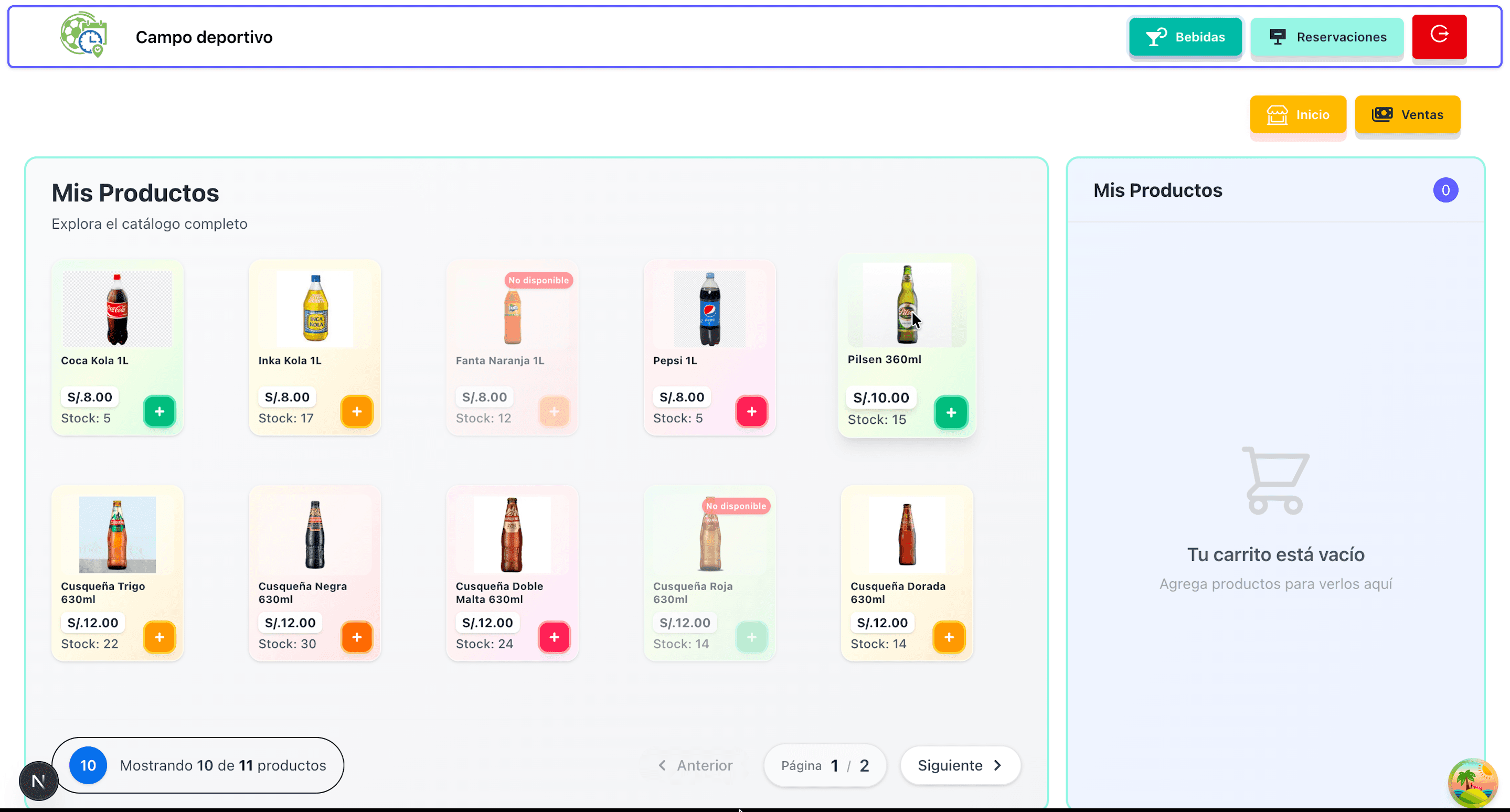Click the Pepsi 1L product name
Image resolution: width=1510 pixels, height=812 pixels.
point(675,360)
